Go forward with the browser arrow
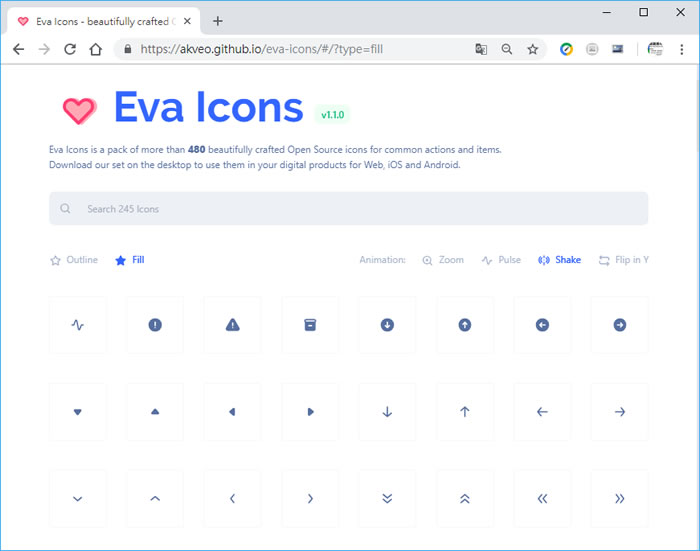This screenshot has width=700, height=551. [x=44, y=49]
